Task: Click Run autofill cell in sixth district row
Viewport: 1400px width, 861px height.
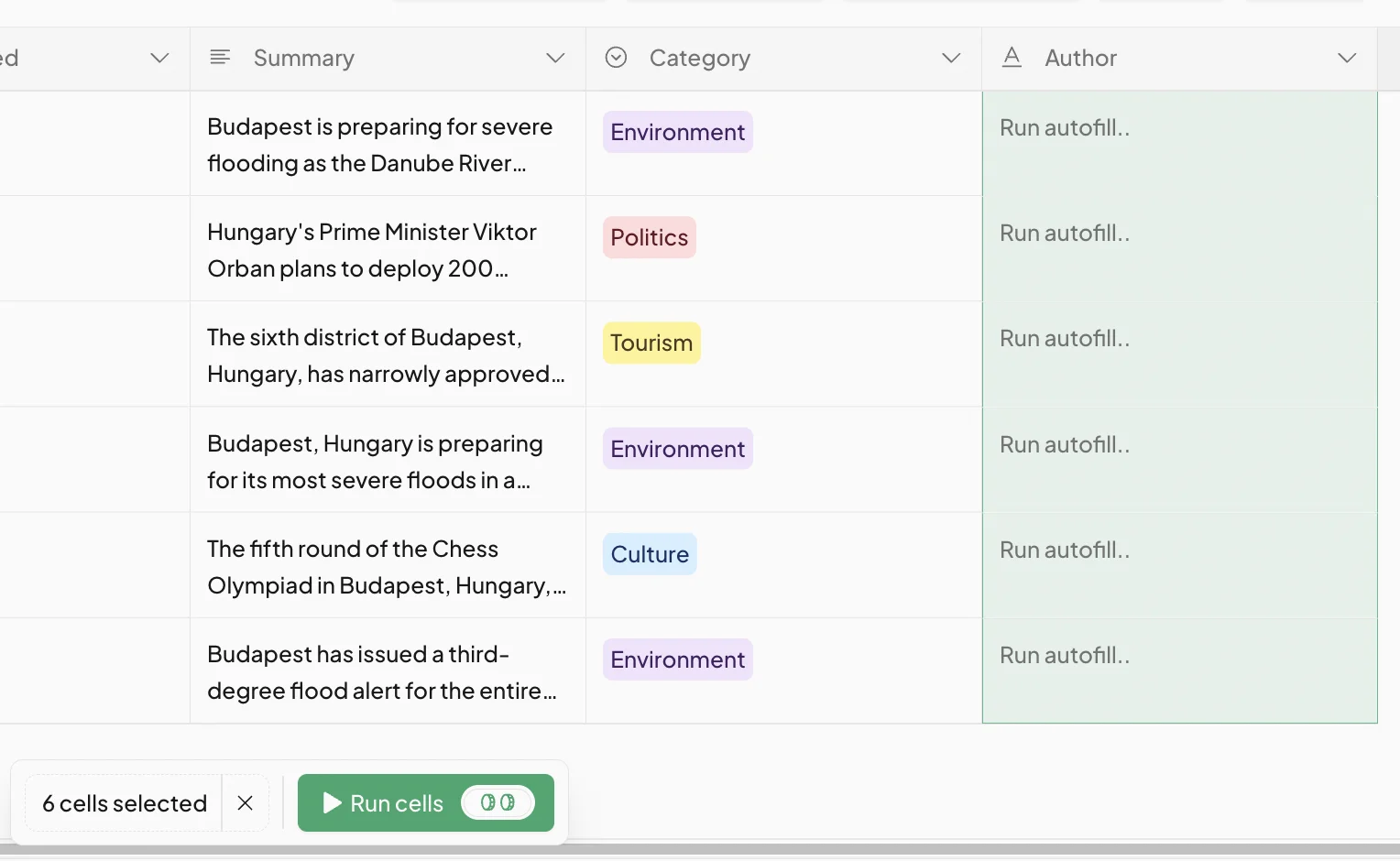Action: tap(1179, 354)
